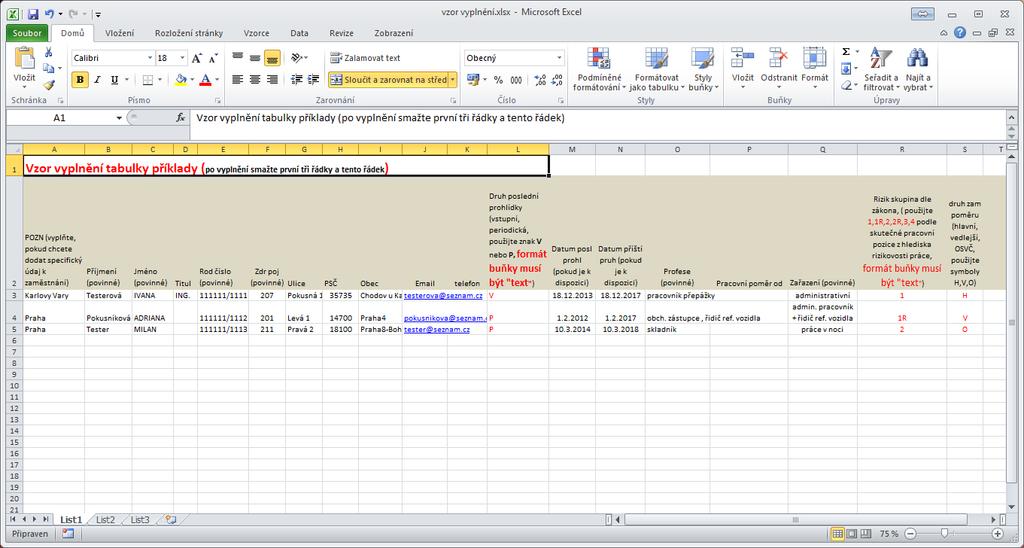The height and width of the screenshot is (548, 1024).
Task: Click the zoom in plus button
Action: (997, 534)
